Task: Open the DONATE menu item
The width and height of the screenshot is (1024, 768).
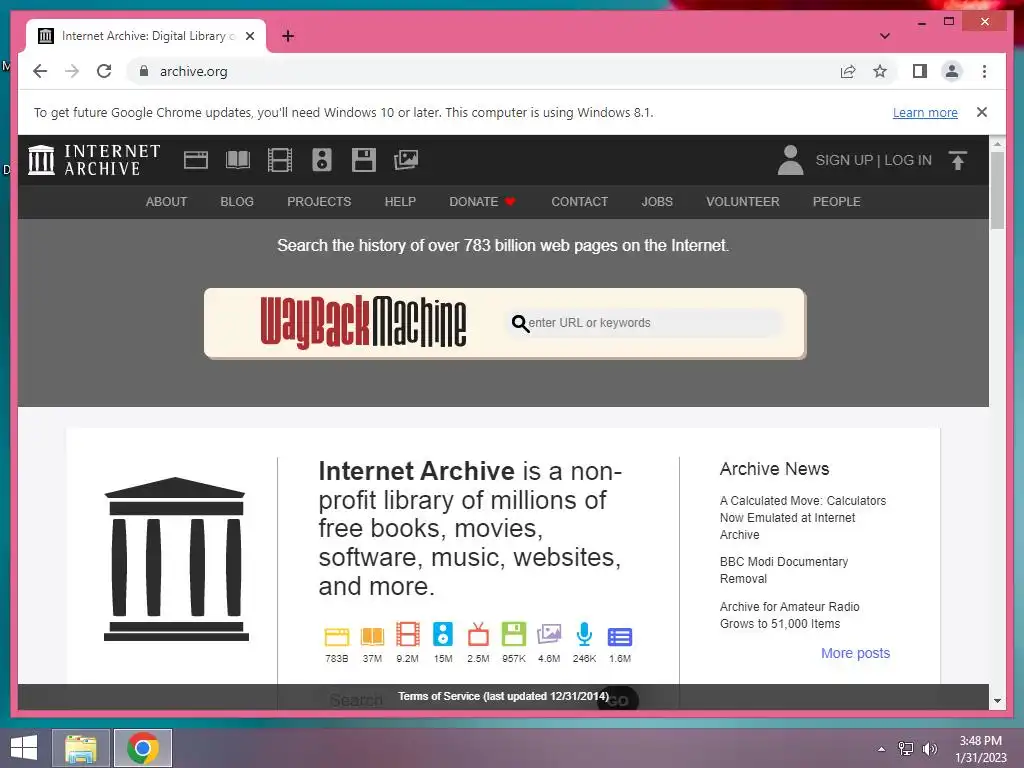Action: click(483, 202)
